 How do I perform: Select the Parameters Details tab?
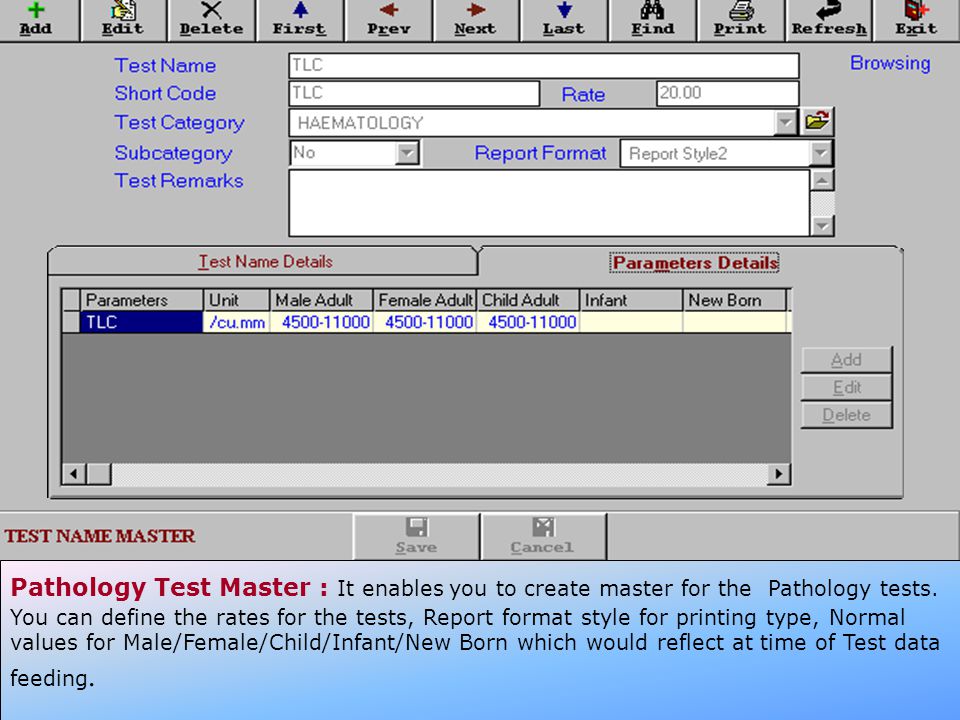[x=695, y=263]
